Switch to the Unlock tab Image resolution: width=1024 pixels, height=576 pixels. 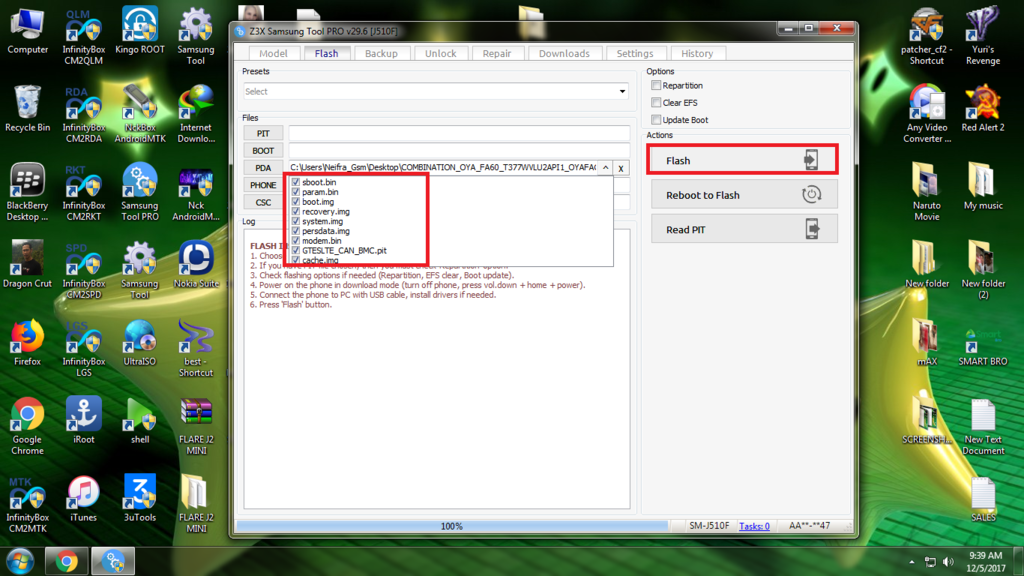440,53
